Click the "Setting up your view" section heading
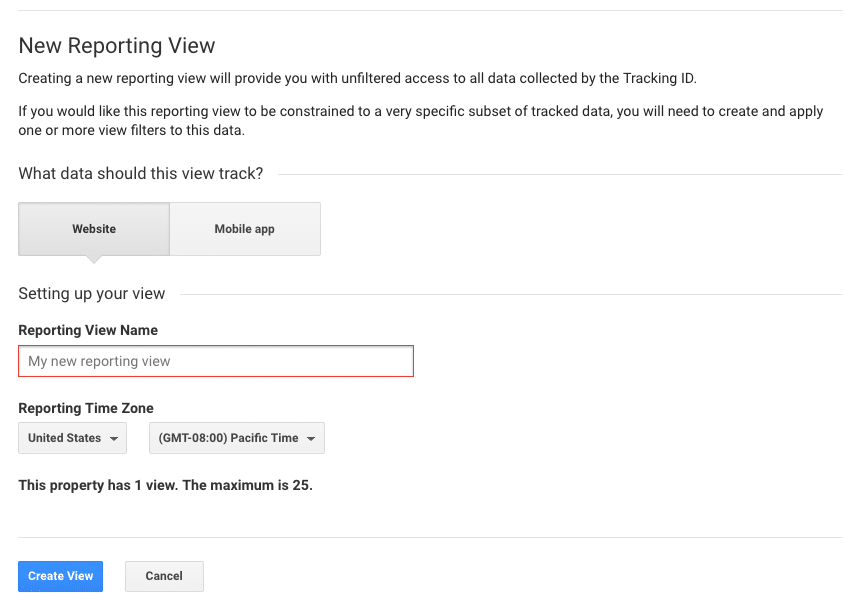 pyautogui.click(x=92, y=294)
